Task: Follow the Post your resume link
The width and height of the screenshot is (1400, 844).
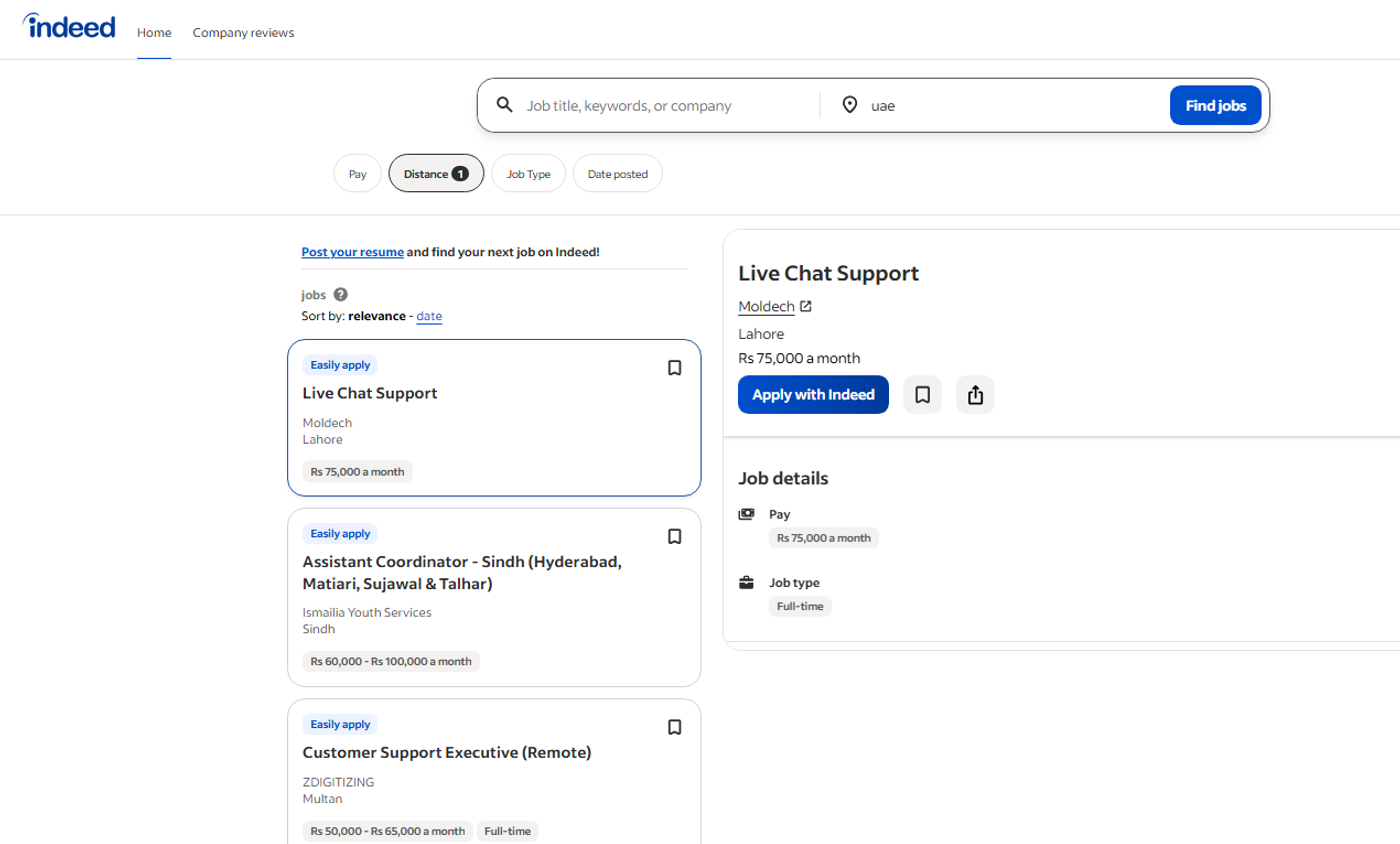Action: 353,252
